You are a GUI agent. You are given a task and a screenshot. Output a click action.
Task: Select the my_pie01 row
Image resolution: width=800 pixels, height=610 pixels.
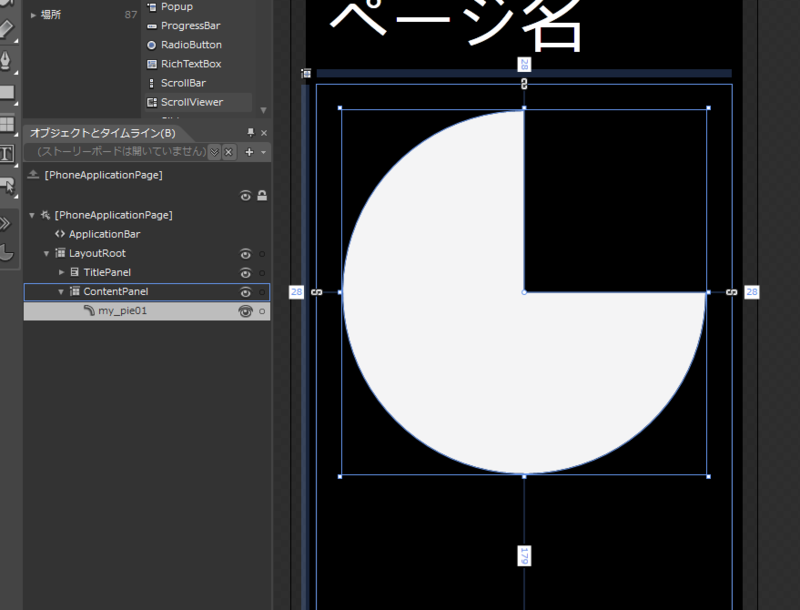point(147,311)
